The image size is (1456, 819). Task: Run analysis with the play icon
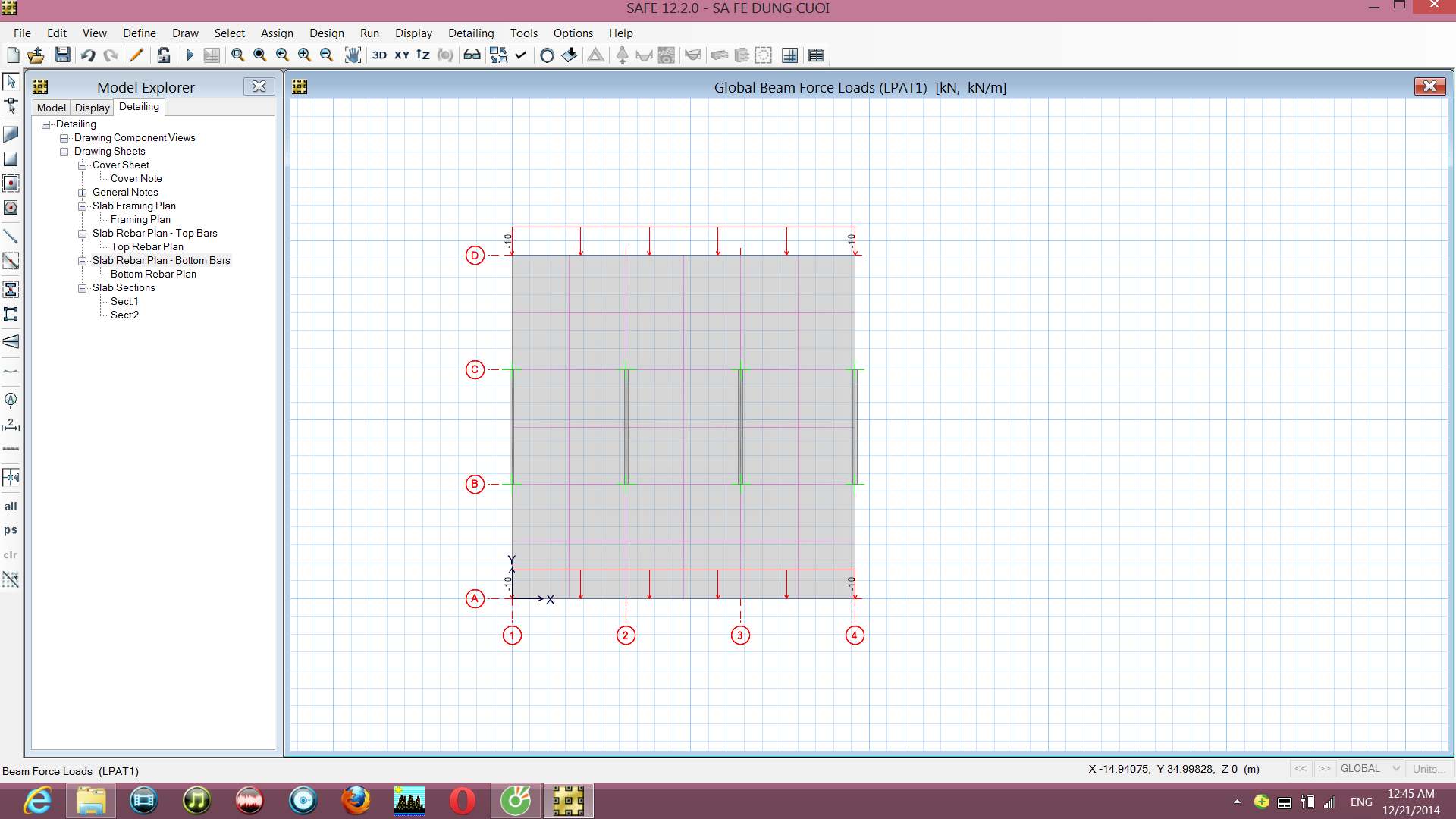(190, 55)
